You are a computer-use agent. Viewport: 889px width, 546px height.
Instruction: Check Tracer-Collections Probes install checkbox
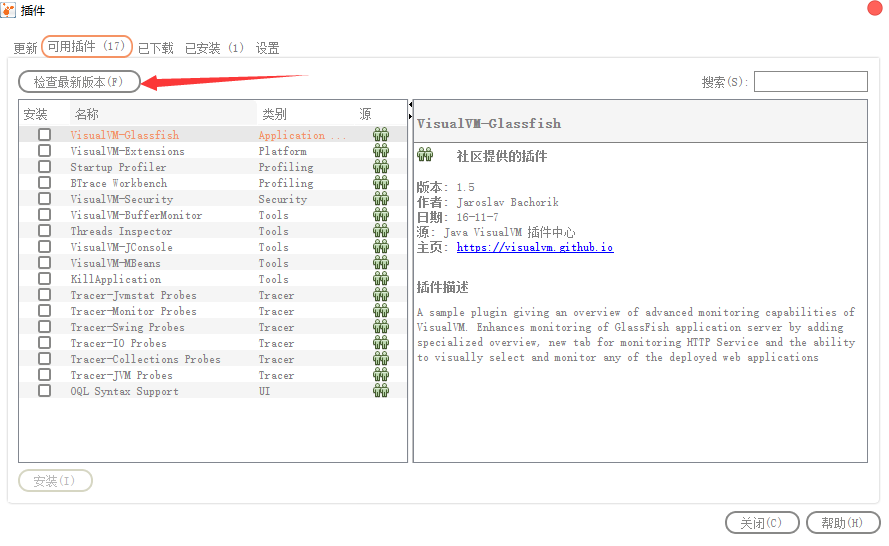click(44, 358)
